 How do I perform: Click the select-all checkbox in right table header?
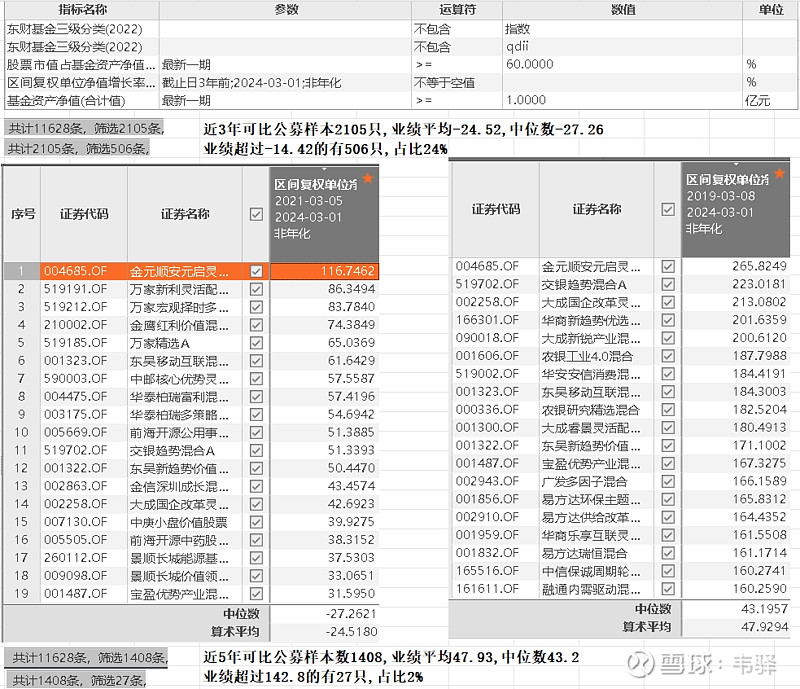[667, 208]
